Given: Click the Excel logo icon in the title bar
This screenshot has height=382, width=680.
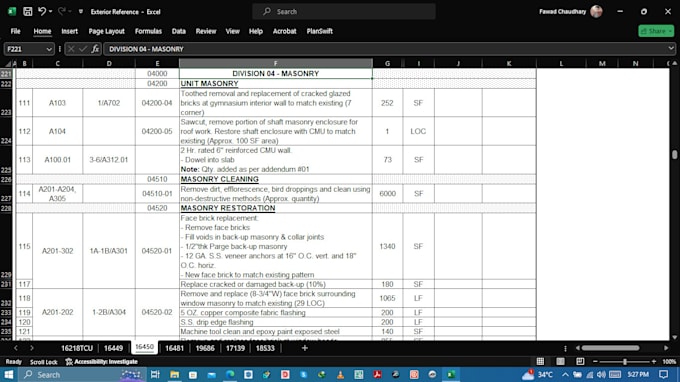Looking at the screenshot, I should [x=12, y=12].
